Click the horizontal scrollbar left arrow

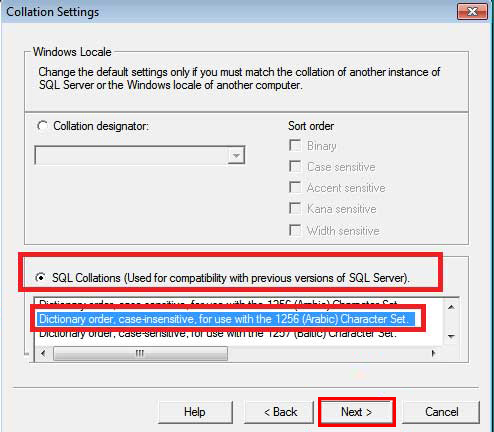point(43,353)
